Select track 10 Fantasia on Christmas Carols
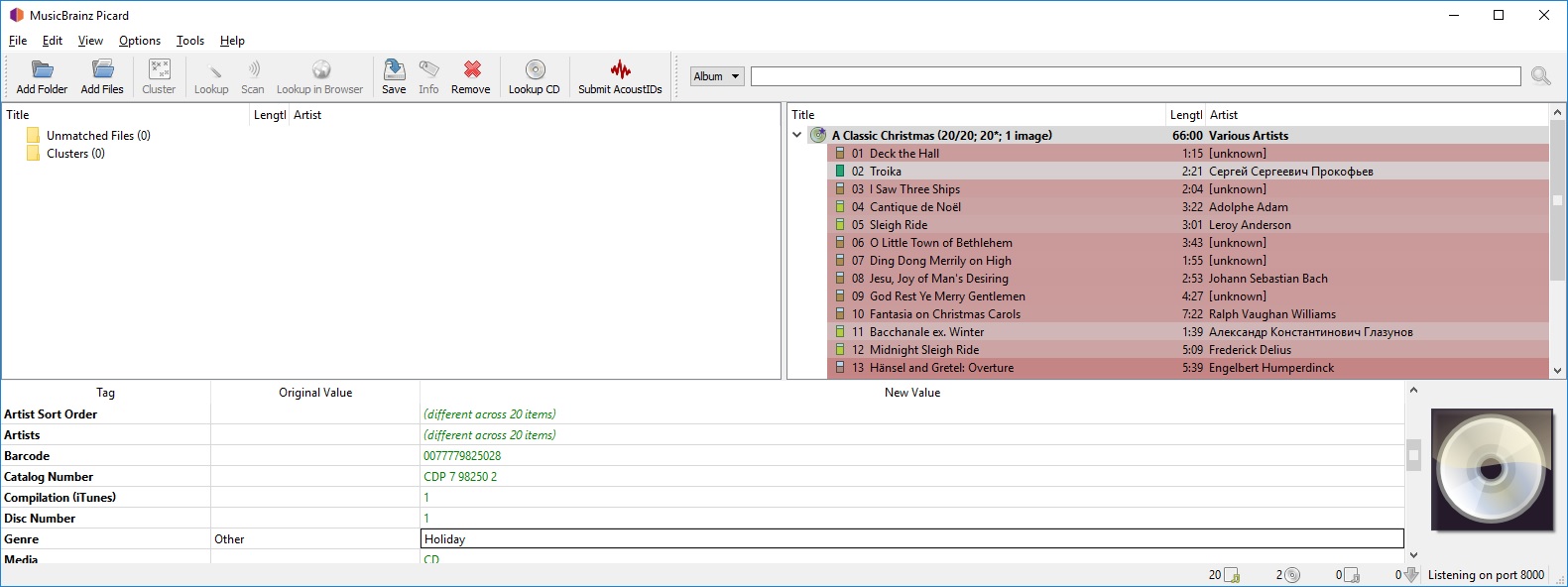The width and height of the screenshot is (1568, 587). 1188,313
